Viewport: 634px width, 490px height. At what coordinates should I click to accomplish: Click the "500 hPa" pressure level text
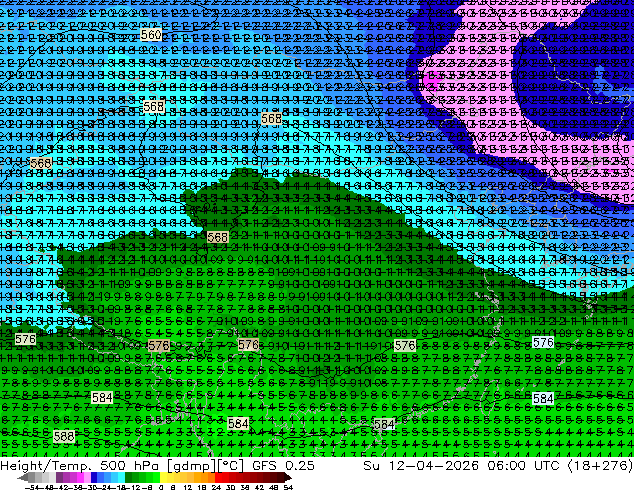pyautogui.click(x=129, y=465)
